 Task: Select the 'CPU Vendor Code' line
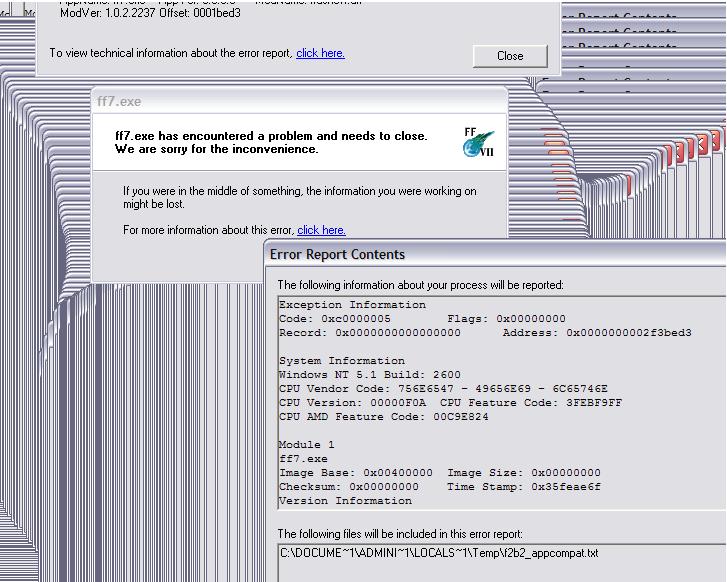443,389
